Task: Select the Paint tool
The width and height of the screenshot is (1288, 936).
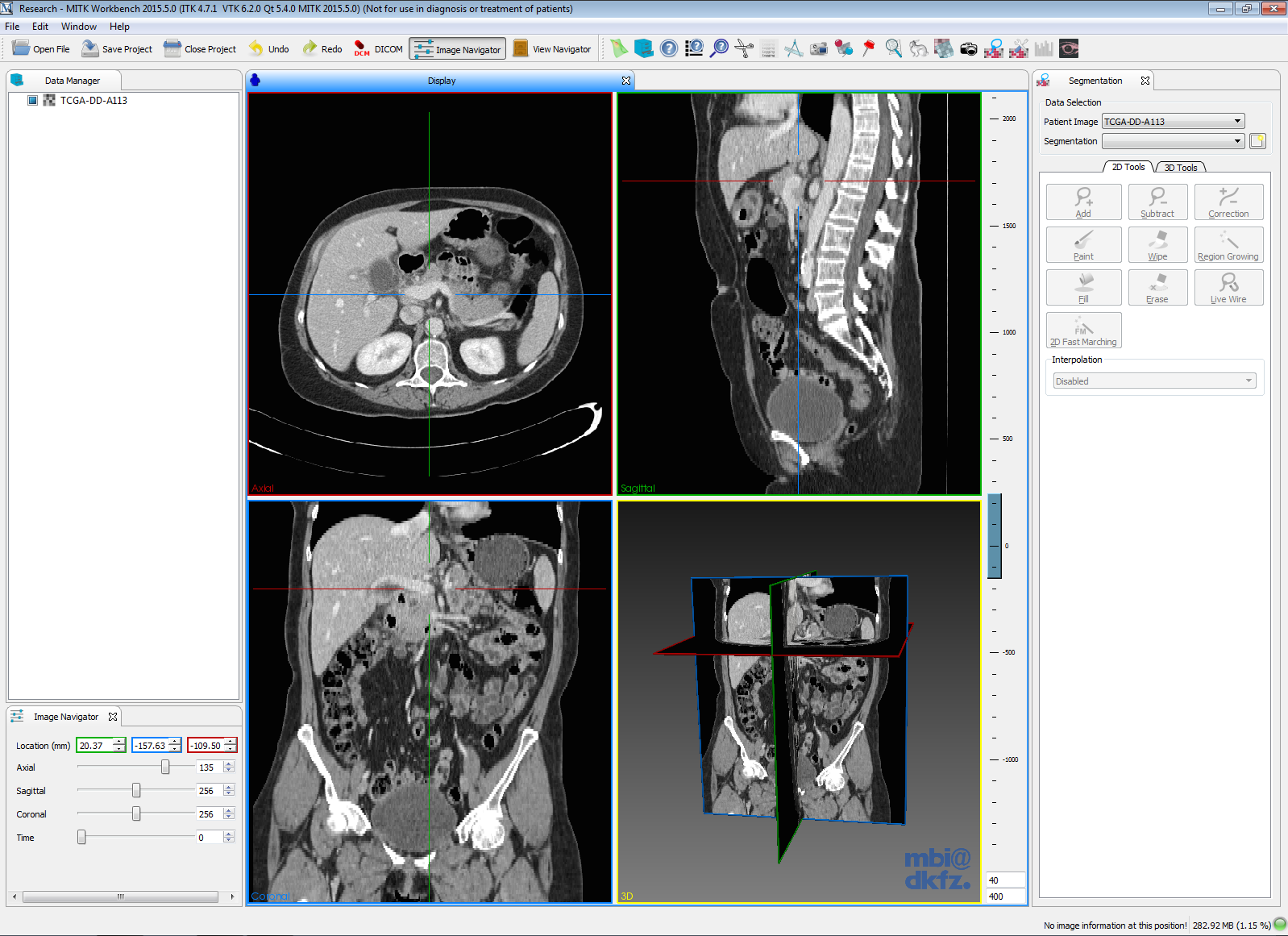Action: (1083, 245)
